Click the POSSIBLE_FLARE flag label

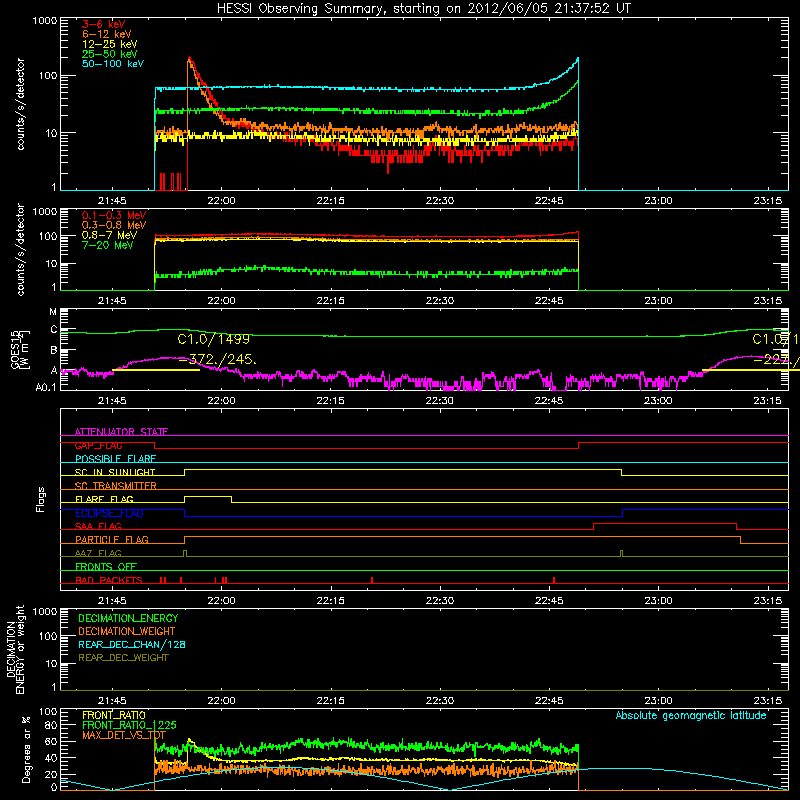[x=115, y=459]
